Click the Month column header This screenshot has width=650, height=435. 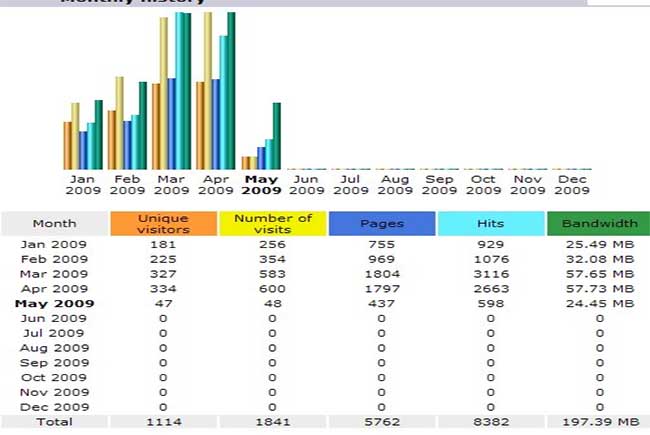(x=54, y=224)
